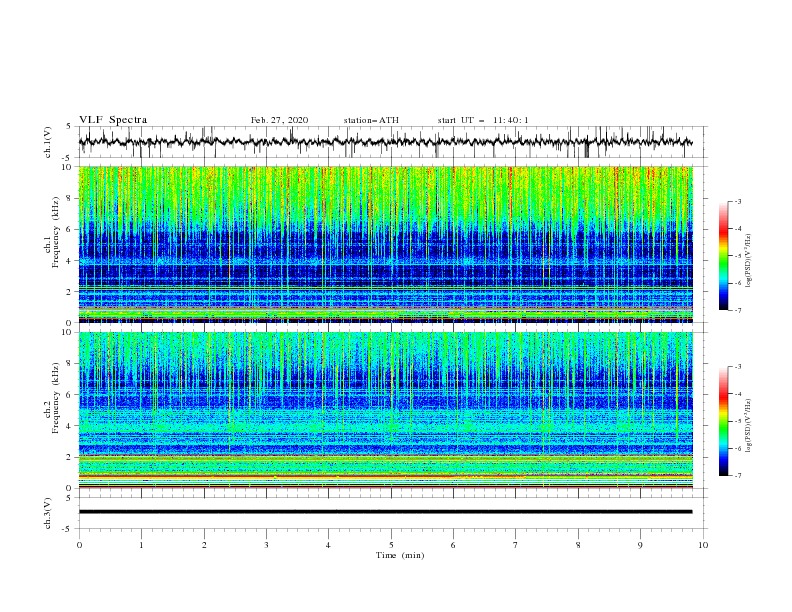
Task: Click the "6" kHz tick of ch.1 spectrogram
Action: click(x=69, y=229)
